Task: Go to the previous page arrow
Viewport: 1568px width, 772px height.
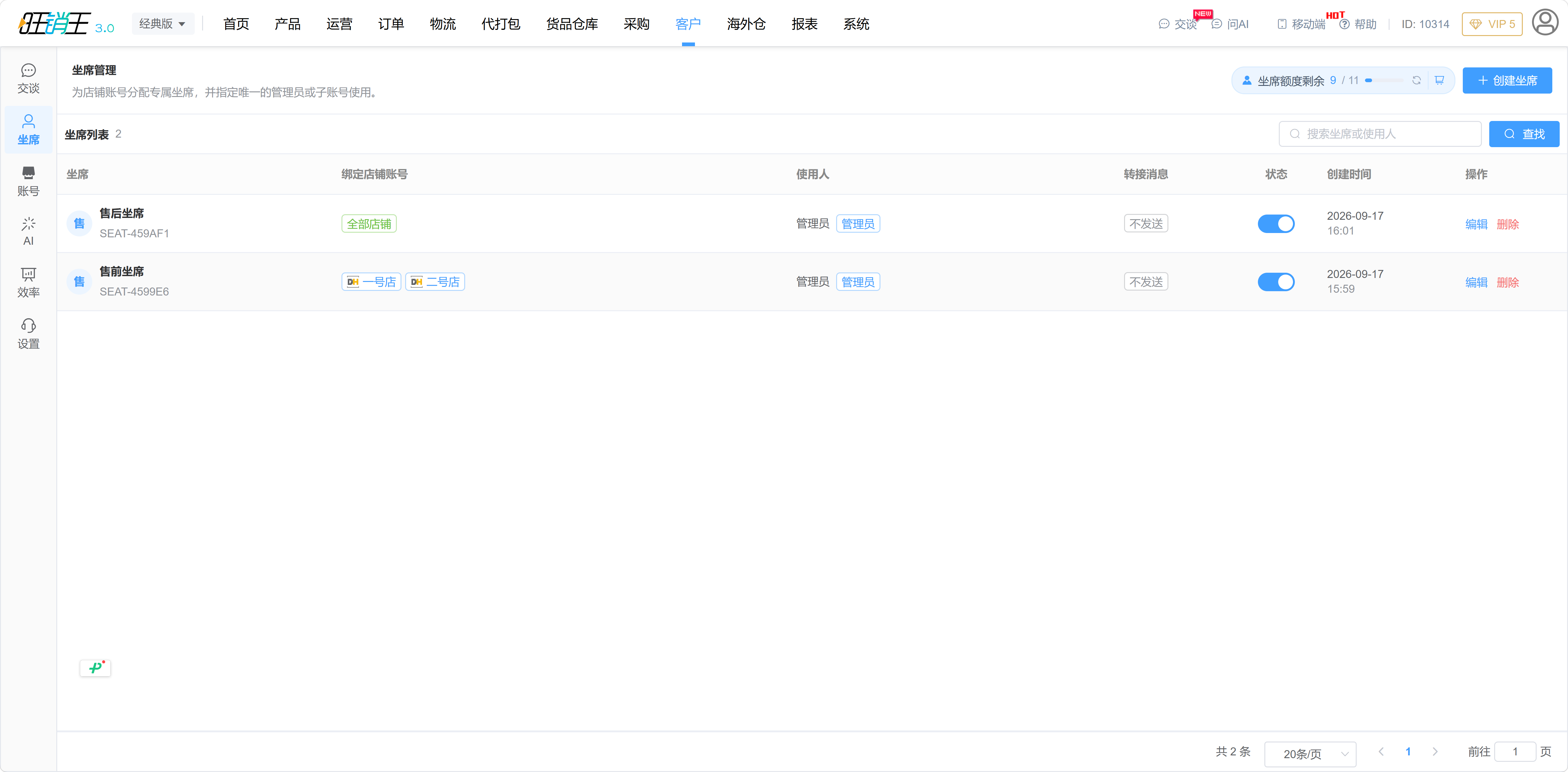Action: point(1381,751)
